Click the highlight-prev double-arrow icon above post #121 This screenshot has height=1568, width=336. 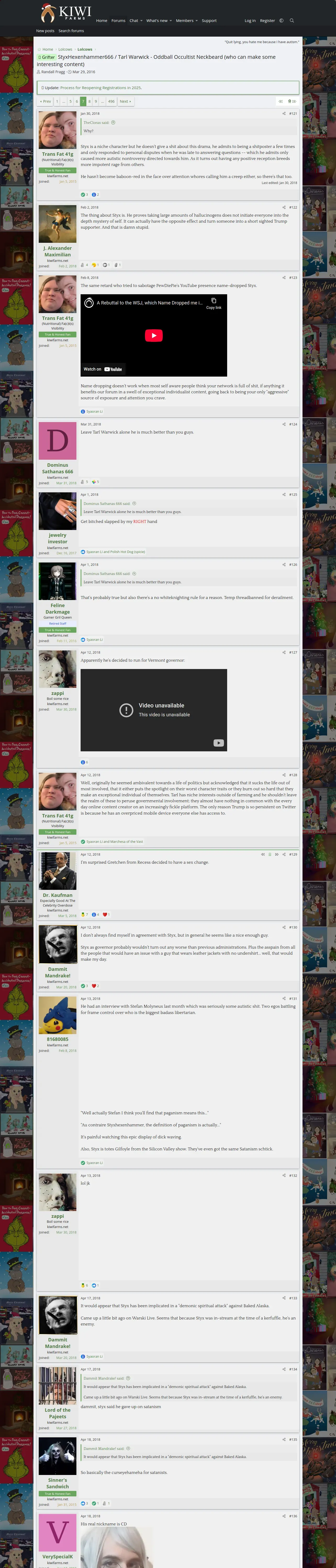pos(281,102)
